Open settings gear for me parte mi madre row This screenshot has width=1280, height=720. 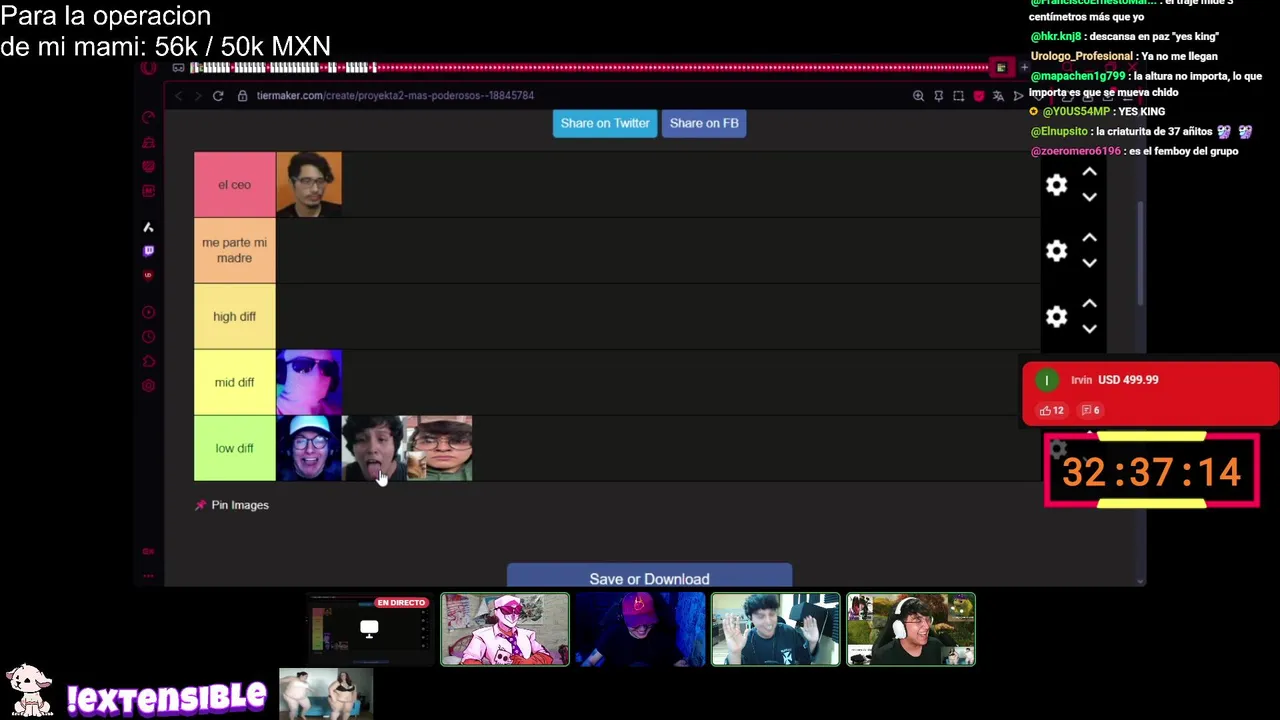[1056, 251]
